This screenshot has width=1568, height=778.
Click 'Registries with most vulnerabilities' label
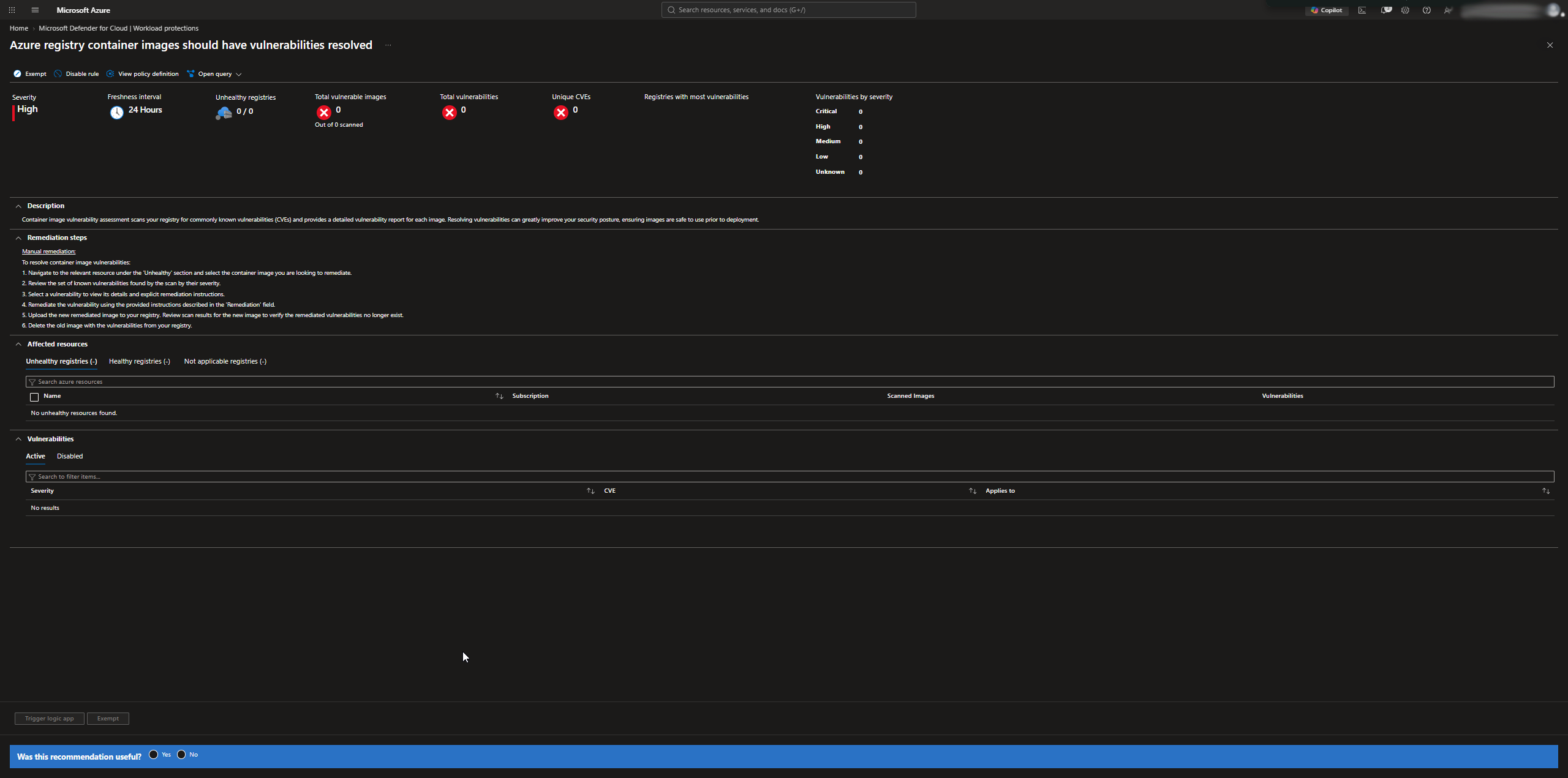click(696, 97)
